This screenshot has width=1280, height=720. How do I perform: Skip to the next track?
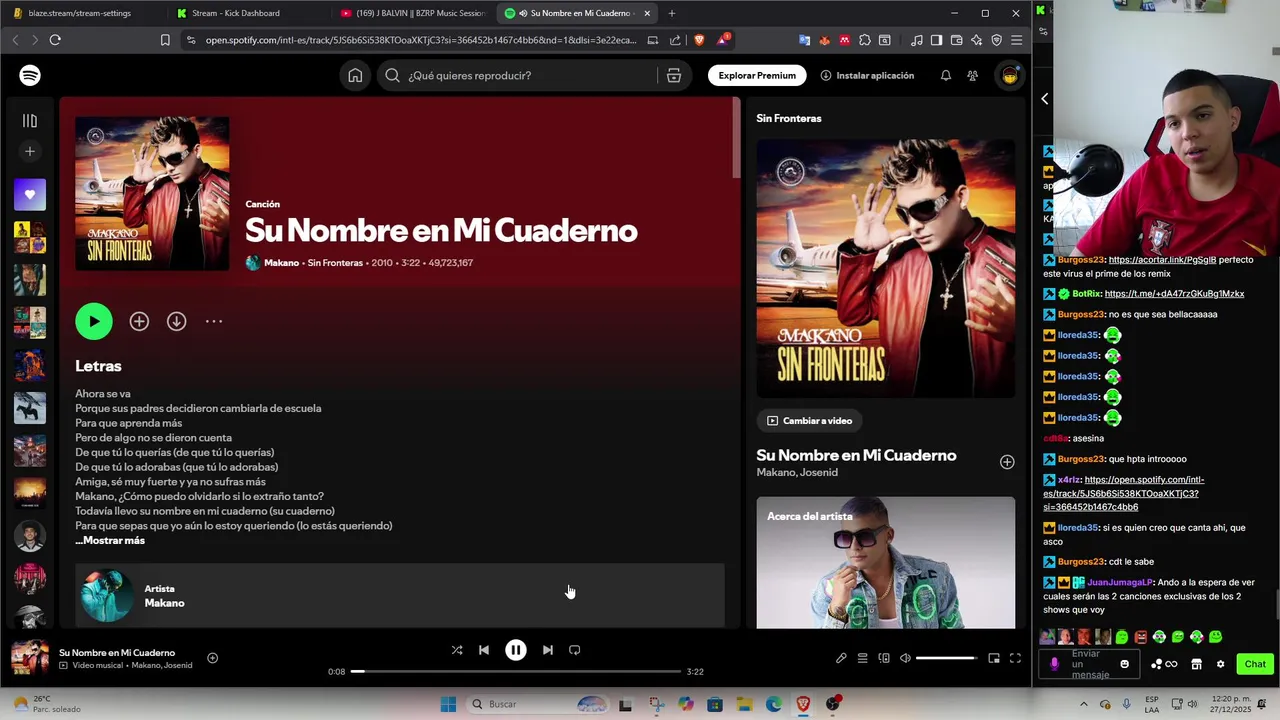click(547, 650)
